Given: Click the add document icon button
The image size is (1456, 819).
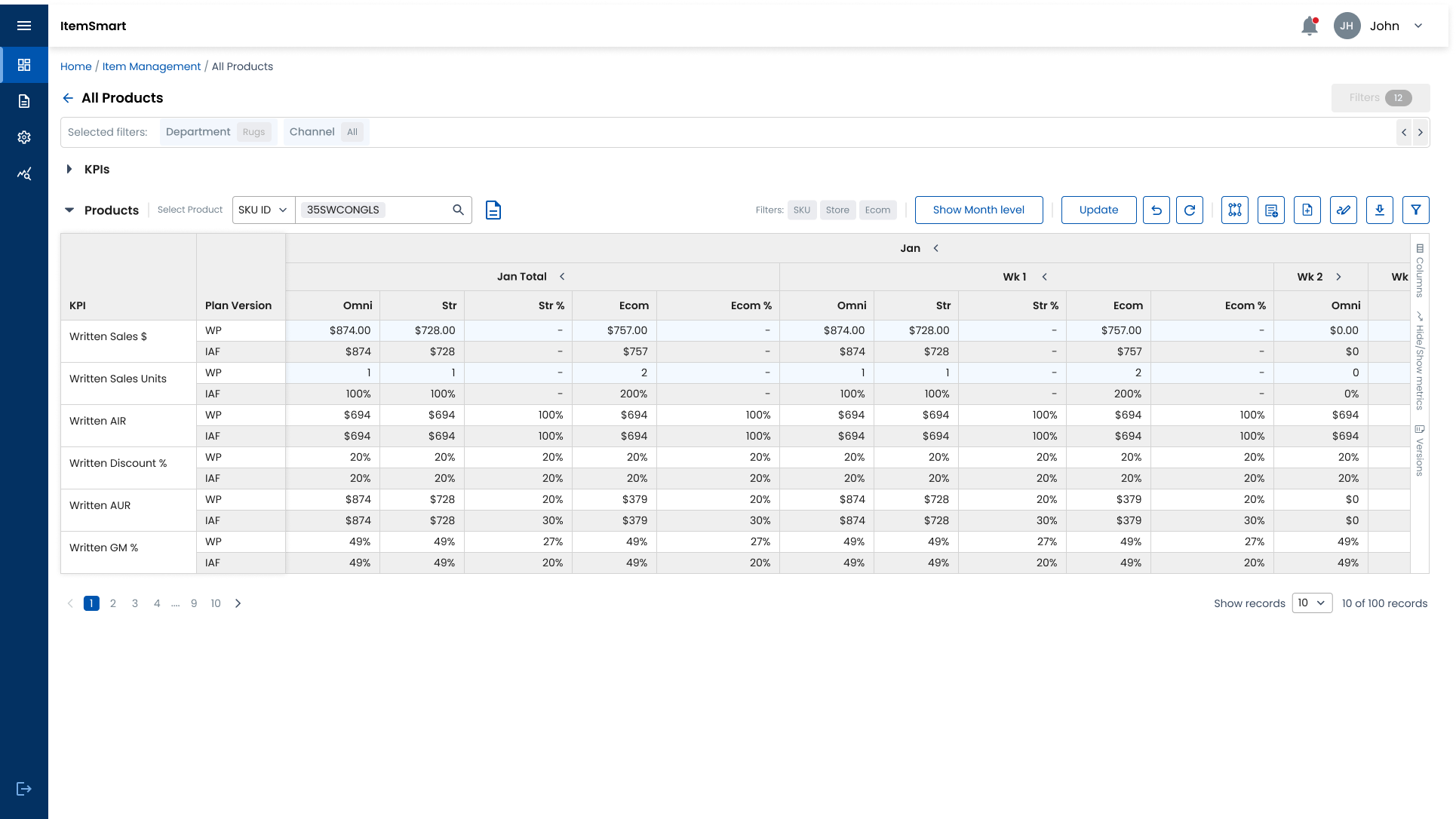Looking at the screenshot, I should [x=1307, y=210].
